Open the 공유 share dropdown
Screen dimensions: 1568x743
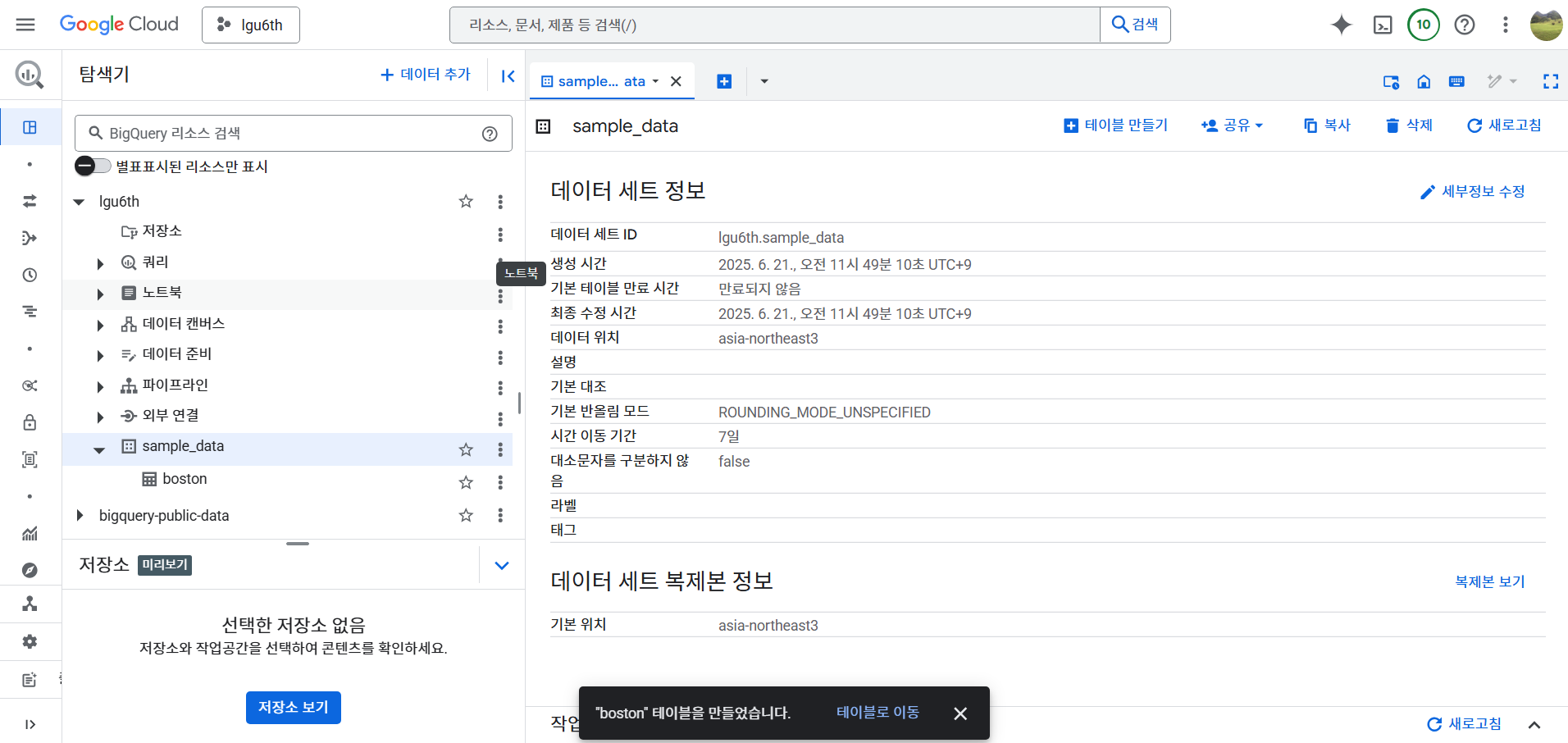(x=1232, y=125)
